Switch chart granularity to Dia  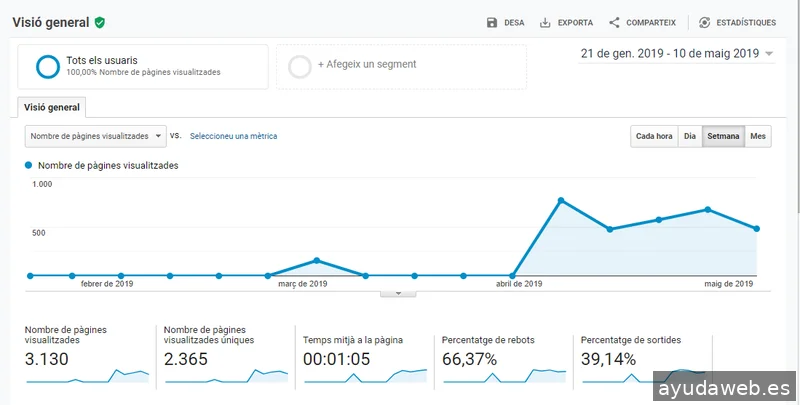(690, 136)
